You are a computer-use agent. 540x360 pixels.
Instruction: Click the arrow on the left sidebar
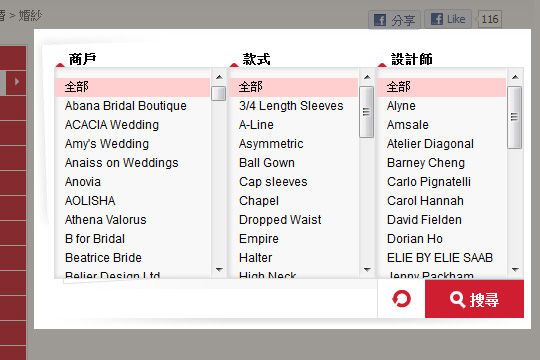(16, 82)
